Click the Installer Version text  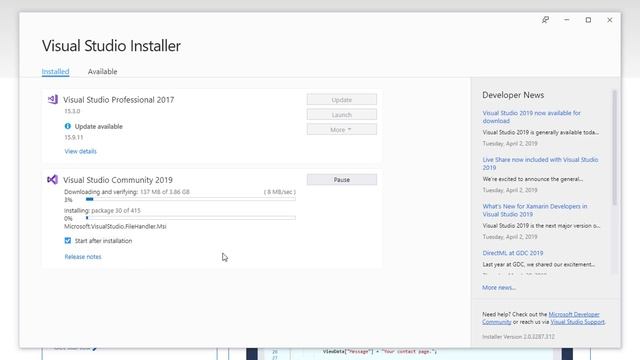click(518, 337)
